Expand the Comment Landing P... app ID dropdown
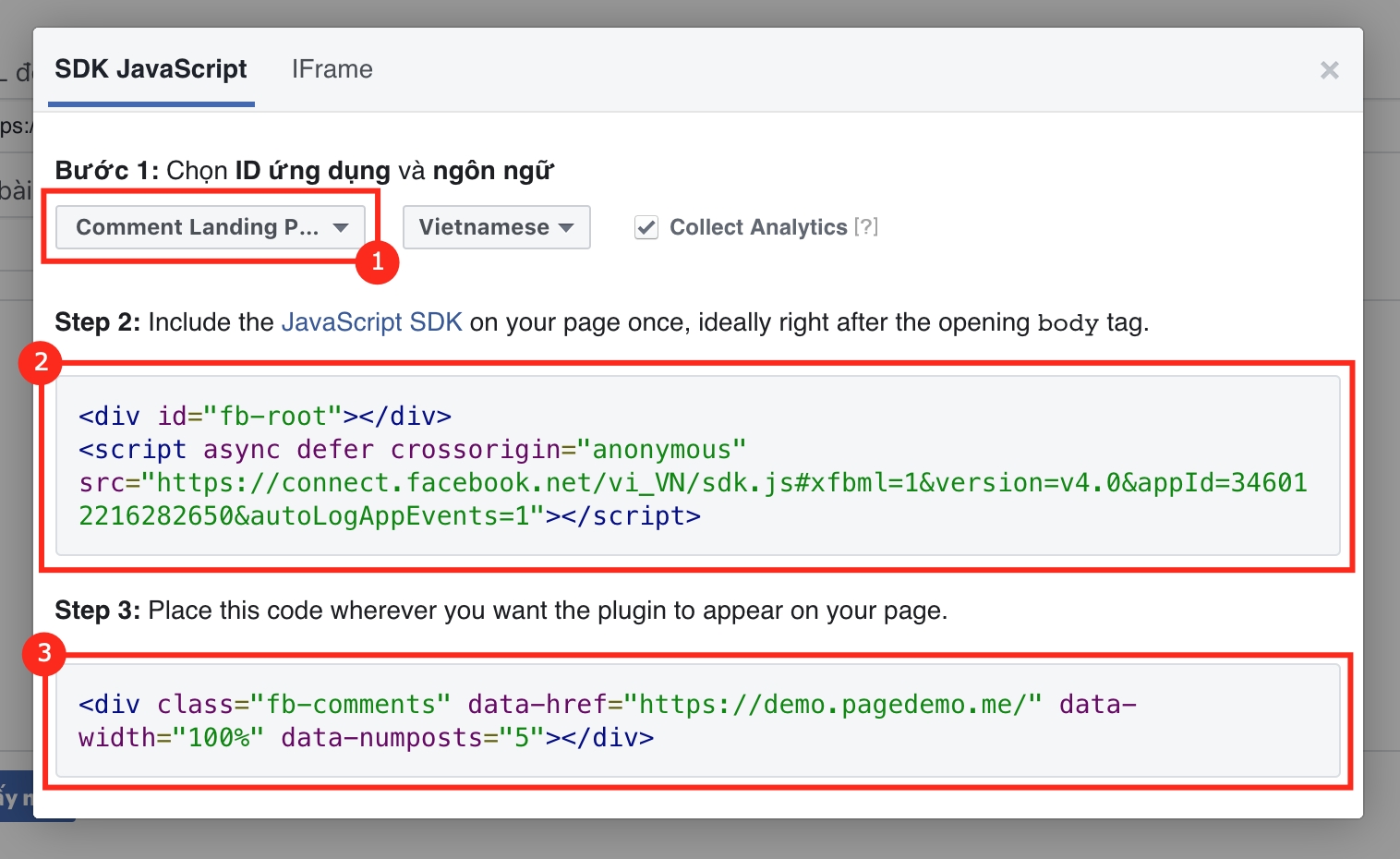Image resolution: width=1400 pixels, height=859 pixels. pos(211,227)
